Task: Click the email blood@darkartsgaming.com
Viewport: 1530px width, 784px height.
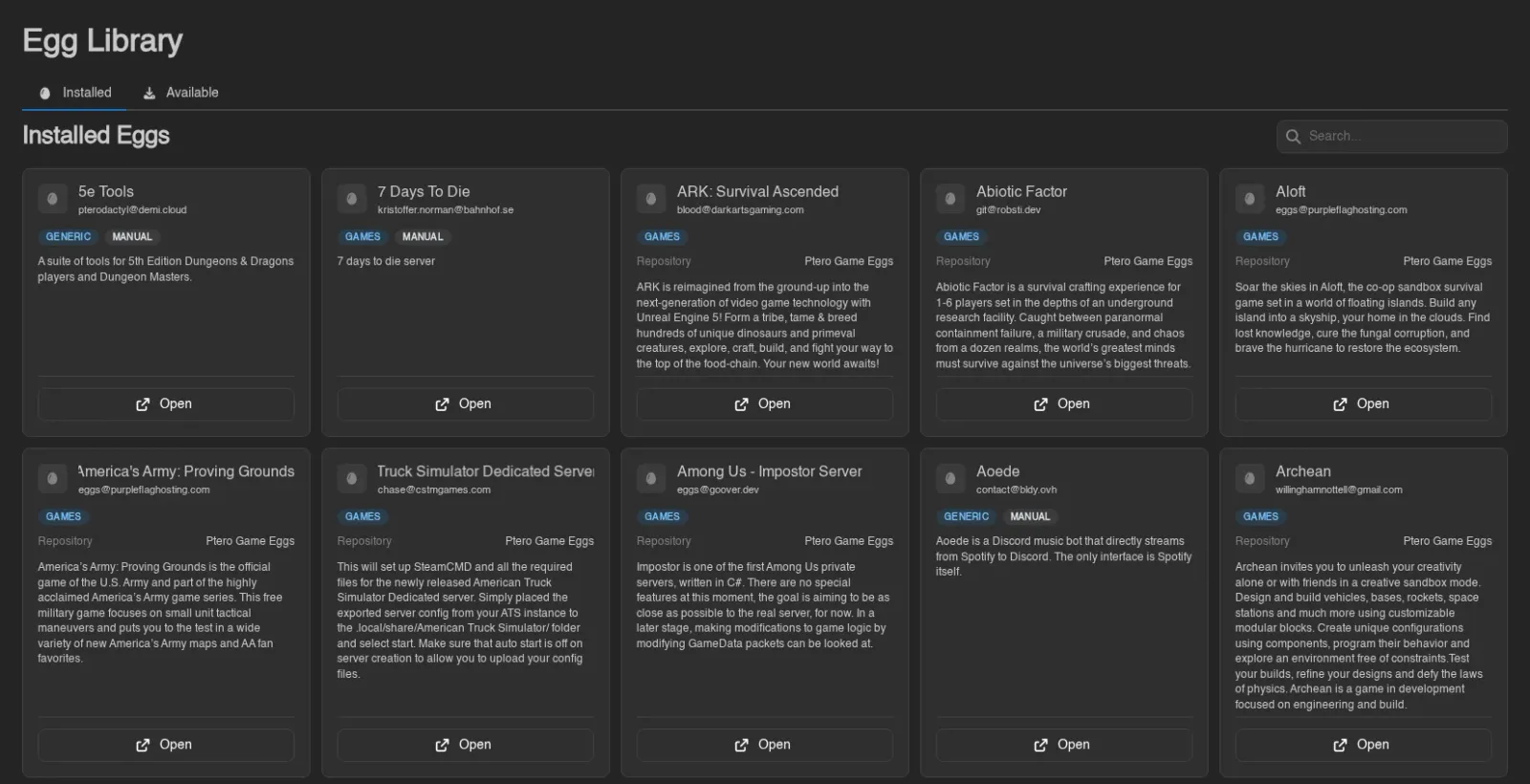Action: [740, 210]
